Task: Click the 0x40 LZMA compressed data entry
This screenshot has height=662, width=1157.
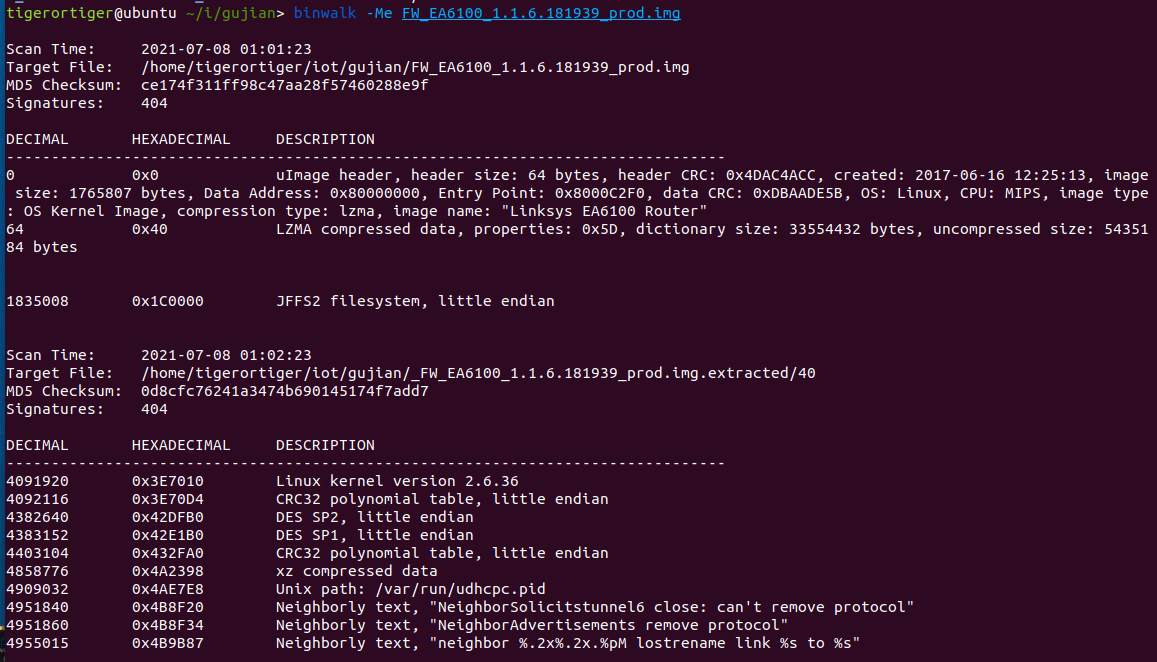Action: [577, 238]
